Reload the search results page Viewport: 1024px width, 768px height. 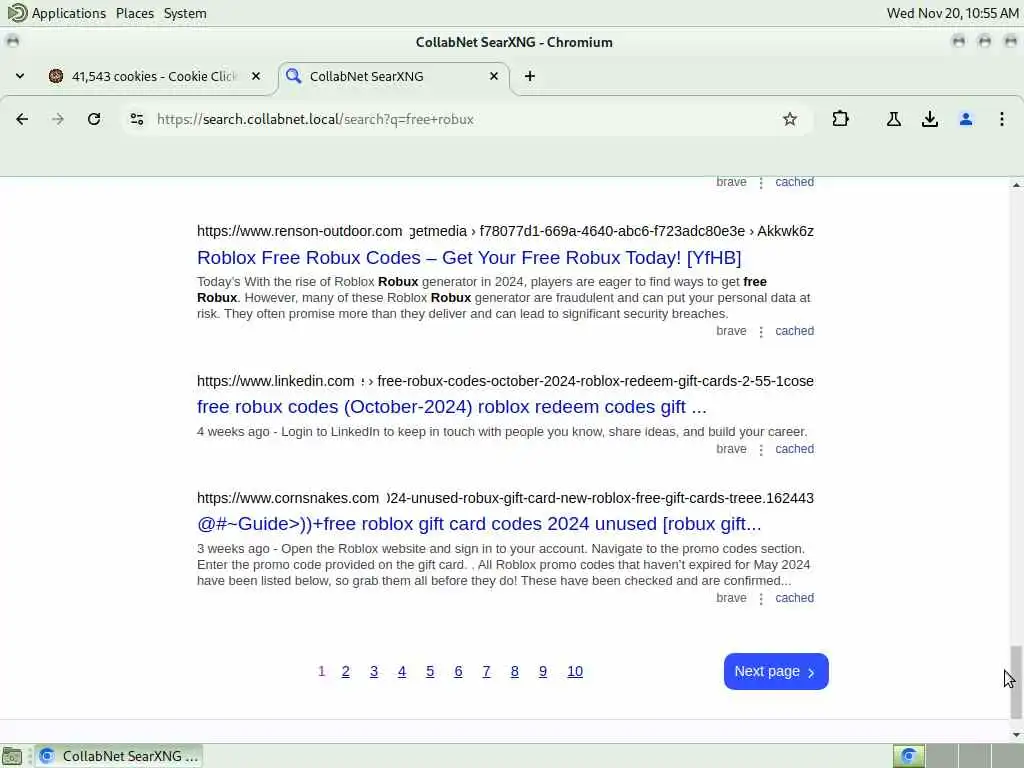[x=94, y=119]
